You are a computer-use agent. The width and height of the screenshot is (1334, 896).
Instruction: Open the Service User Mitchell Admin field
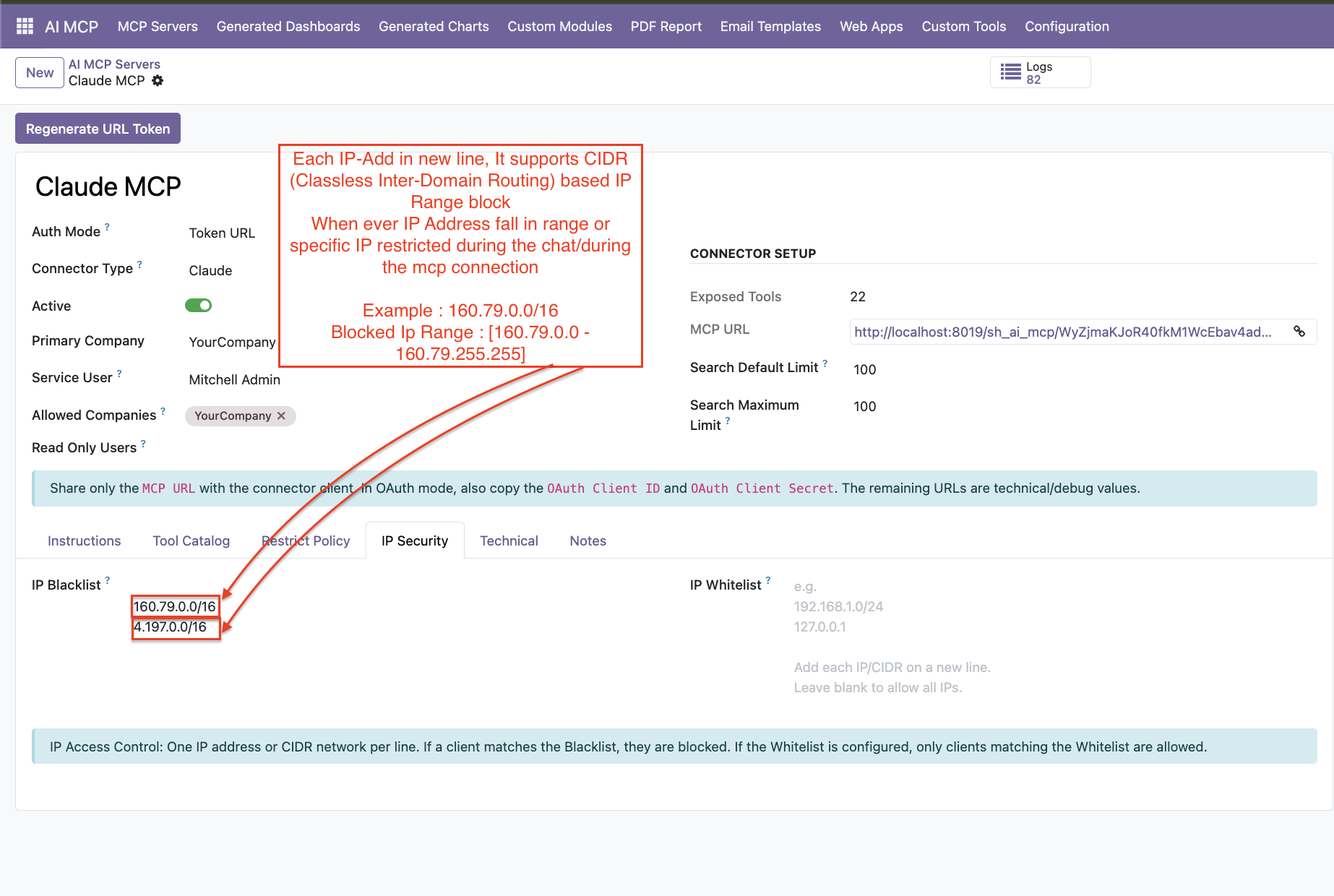pyautogui.click(x=234, y=380)
